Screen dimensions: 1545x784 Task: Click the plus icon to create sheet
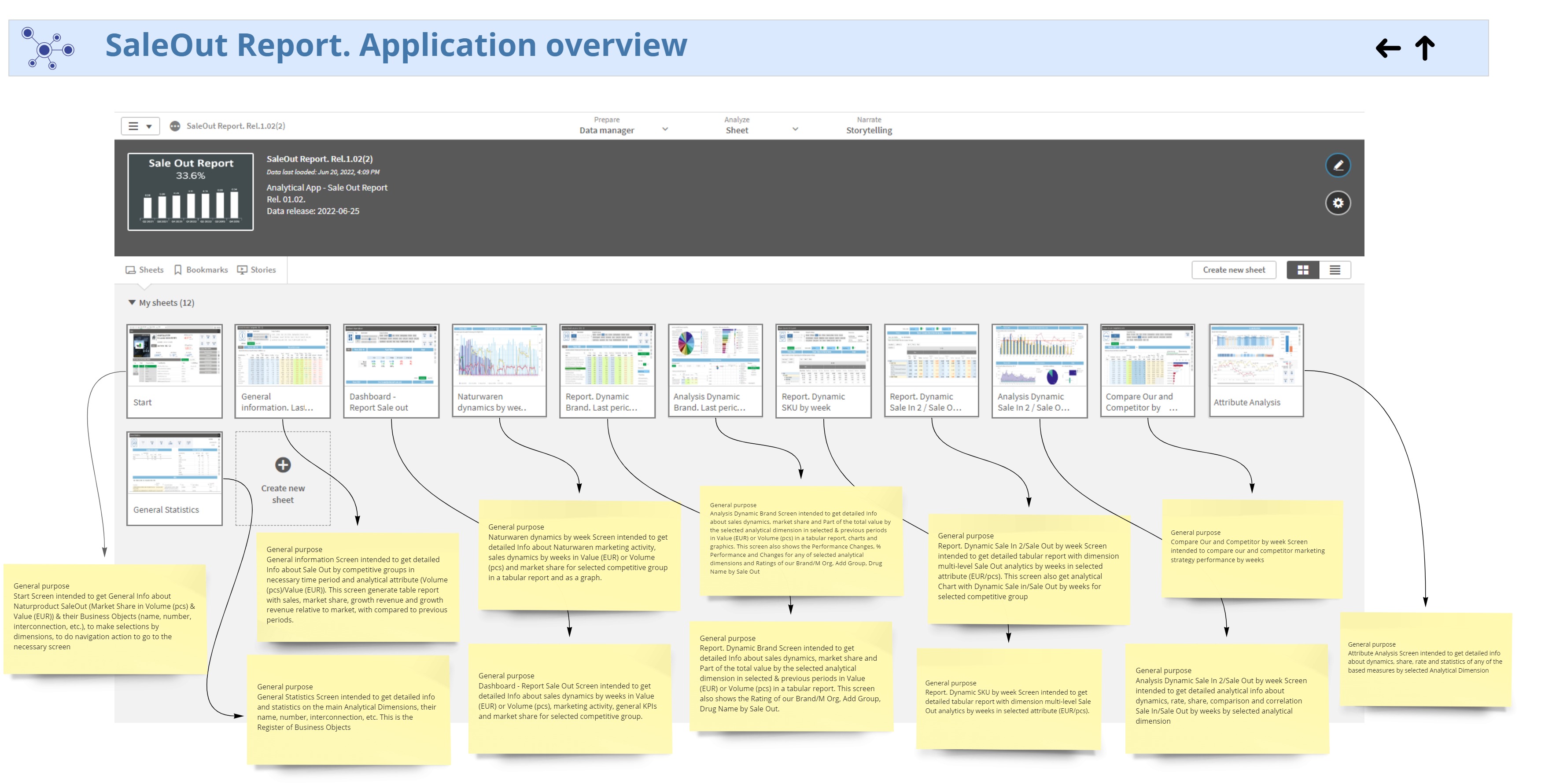click(283, 465)
